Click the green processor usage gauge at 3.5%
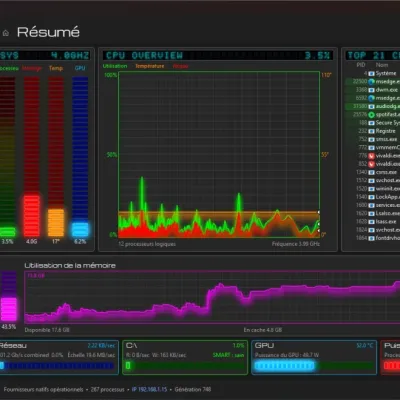400x400 pixels. 7,157
